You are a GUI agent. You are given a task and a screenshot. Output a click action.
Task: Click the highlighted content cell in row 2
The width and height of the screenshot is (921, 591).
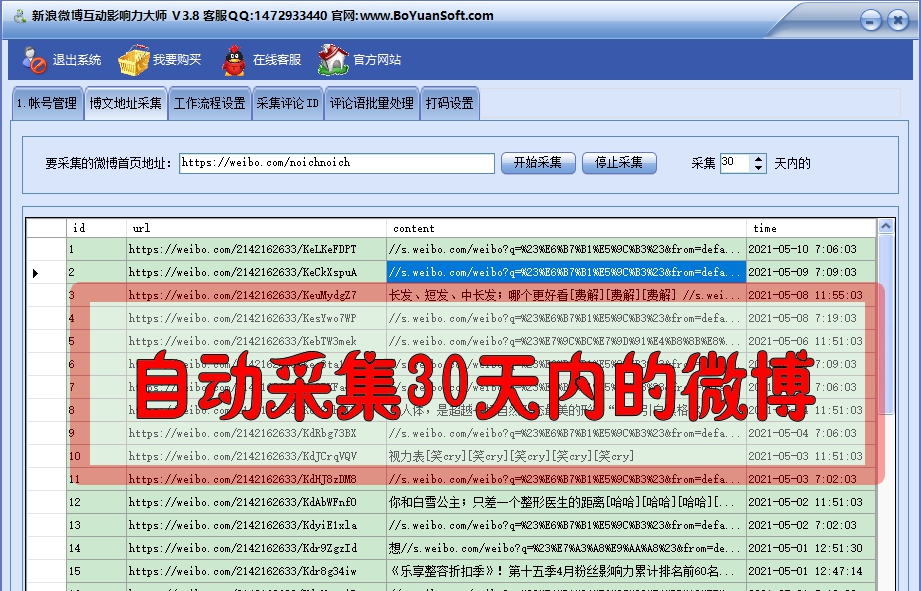tap(566, 273)
